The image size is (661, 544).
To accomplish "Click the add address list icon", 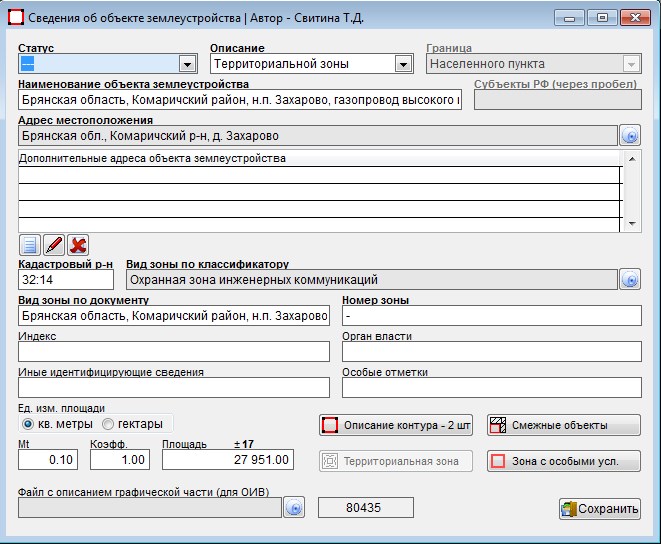I will pos(30,245).
